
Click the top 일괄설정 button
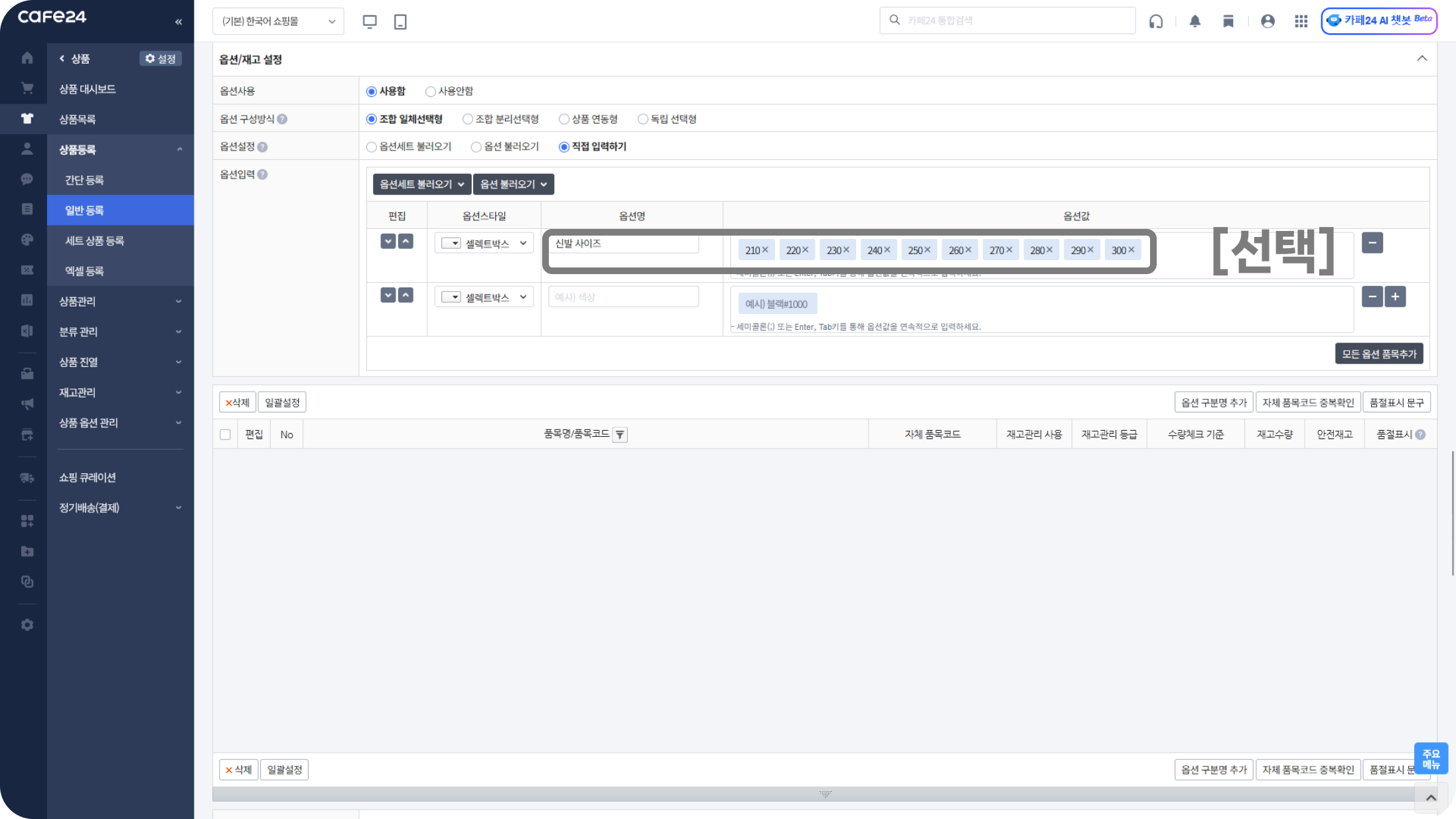coord(282,402)
